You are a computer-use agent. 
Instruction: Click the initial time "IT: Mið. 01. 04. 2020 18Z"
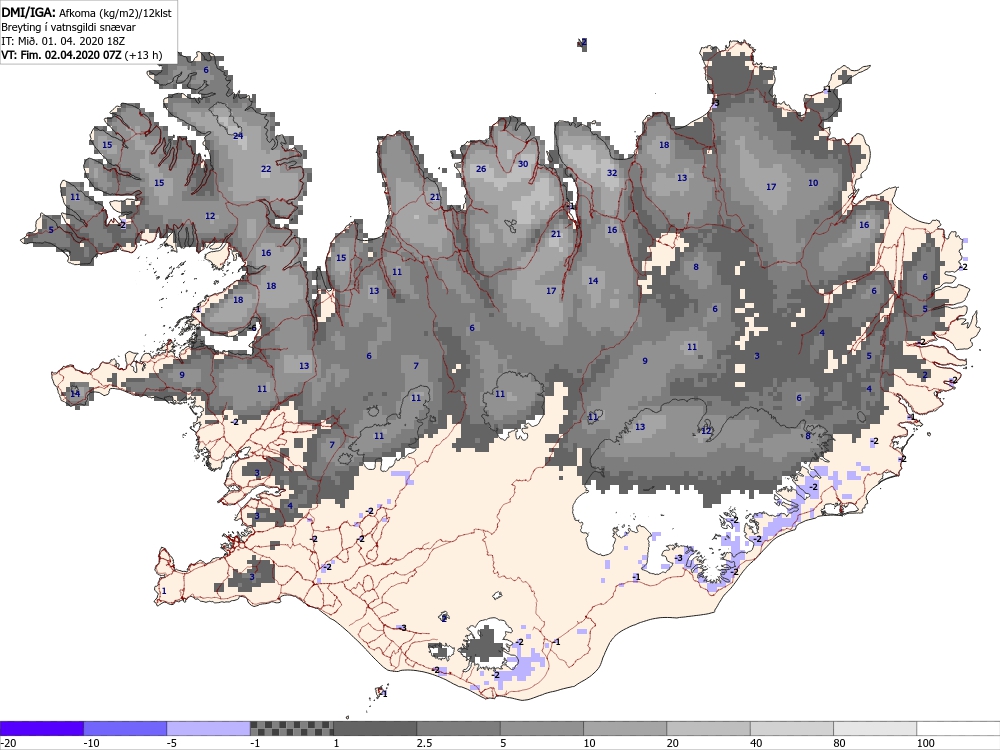[x=63, y=41]
